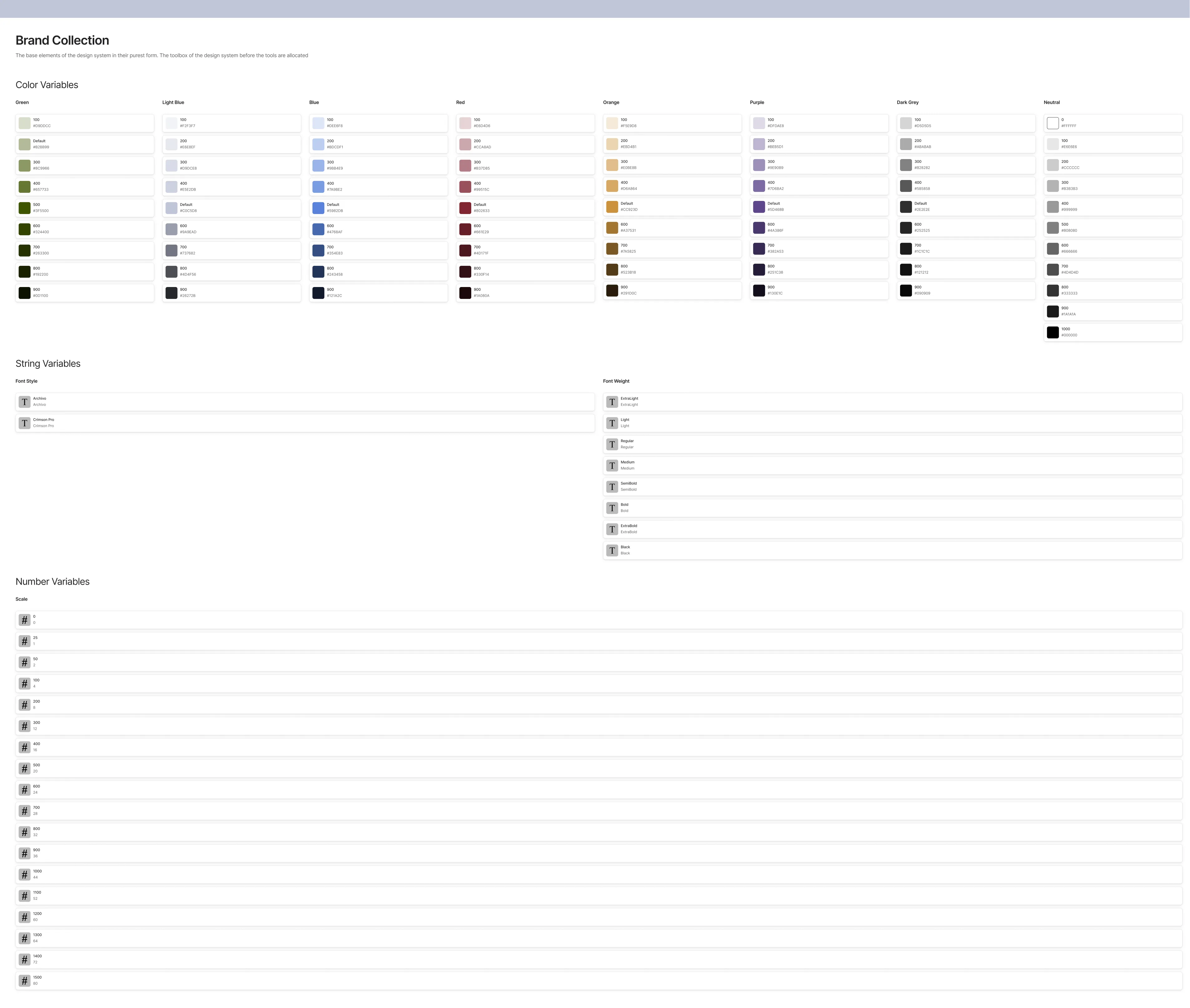Screen dimensions: 1190x1008
Task: Select the Neutral 1000 black swatch #000000
Action: [1053, 332]
